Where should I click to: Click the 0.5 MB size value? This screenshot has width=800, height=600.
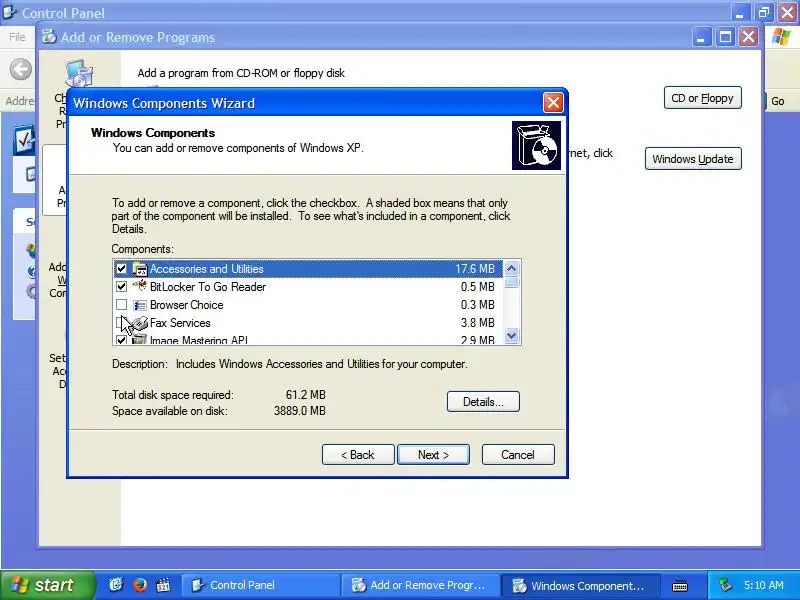[478, 287]
